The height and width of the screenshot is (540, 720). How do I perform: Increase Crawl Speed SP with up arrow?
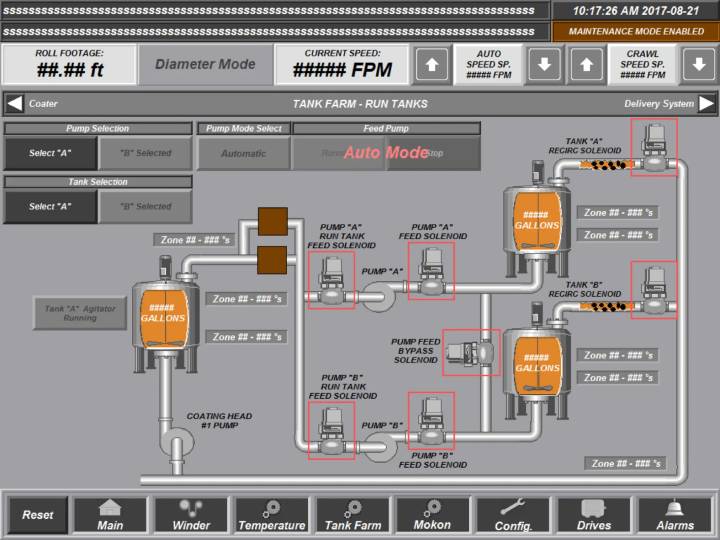(586, 65)
